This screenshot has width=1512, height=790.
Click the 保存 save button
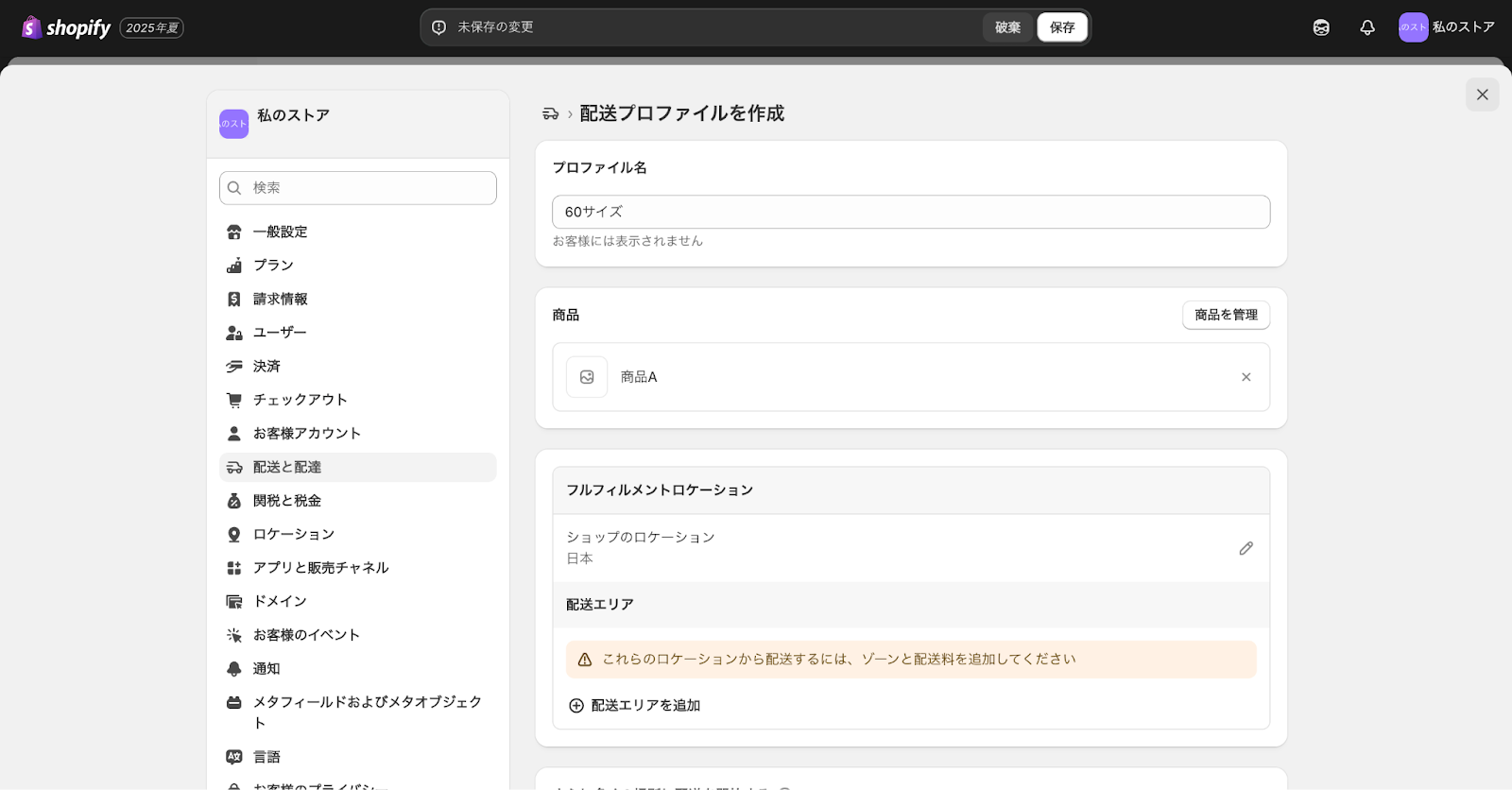coord(1062,27)
